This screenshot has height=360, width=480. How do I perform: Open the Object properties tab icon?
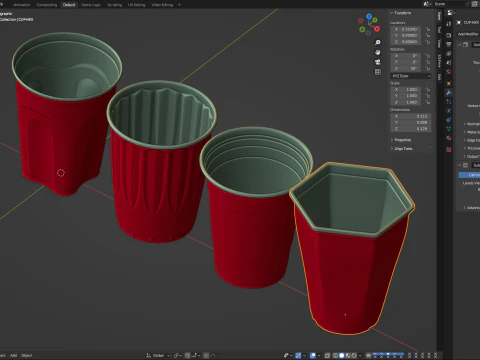coord(449,83)
